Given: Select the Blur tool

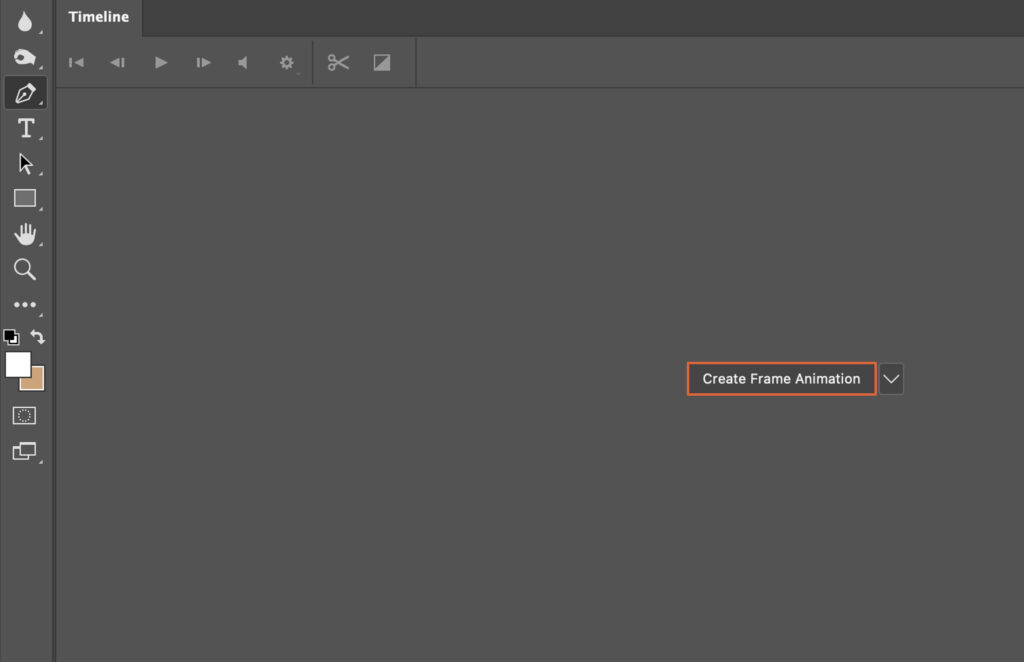Looking at the screenshot, I should coord(24,22).
